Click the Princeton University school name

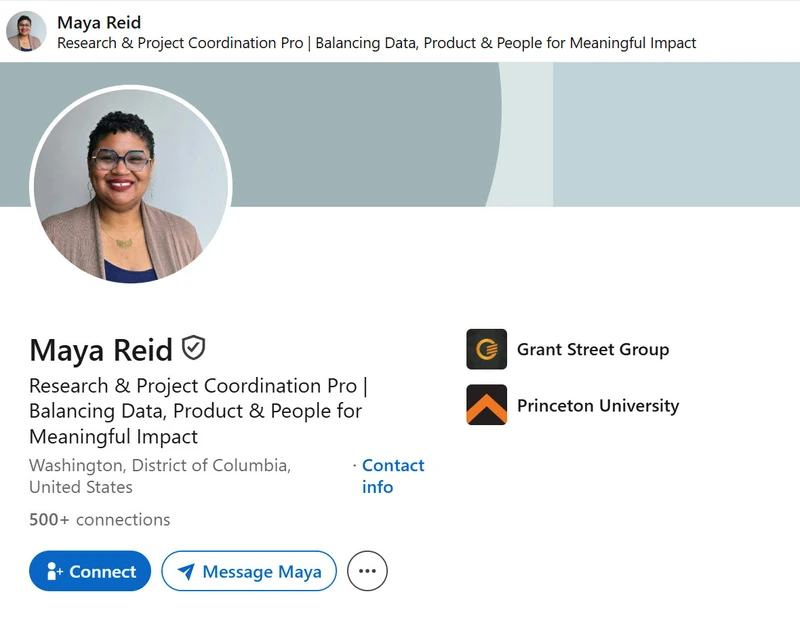[x=598, y=406]
